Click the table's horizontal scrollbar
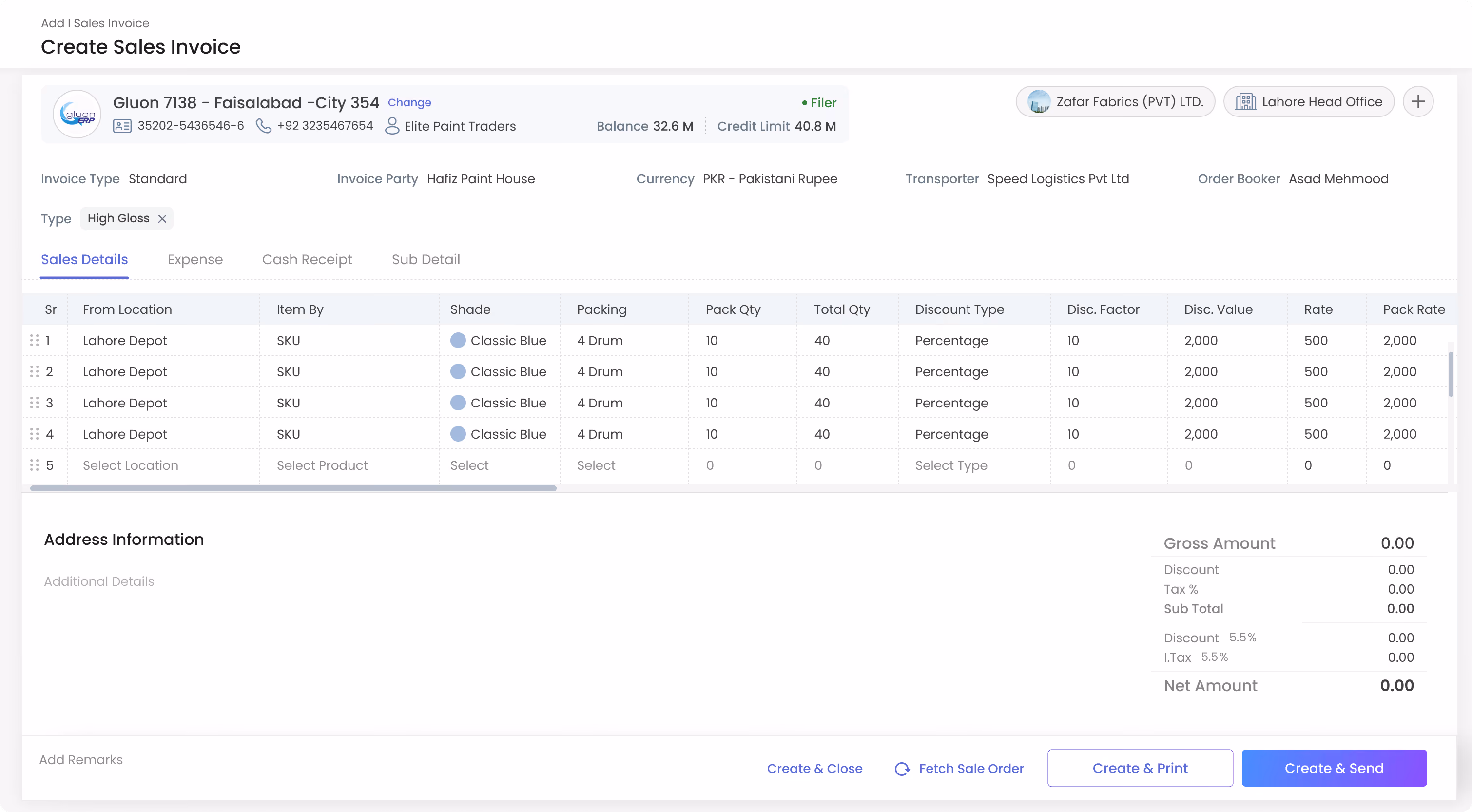1472x812 pixels. coord(293,488)
